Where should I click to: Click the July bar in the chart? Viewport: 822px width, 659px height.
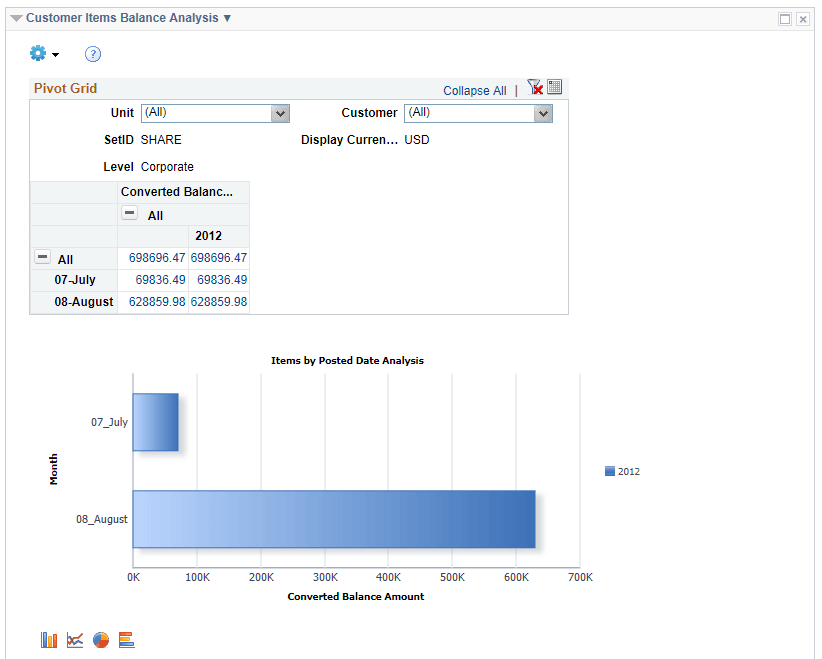pos(155,422)
